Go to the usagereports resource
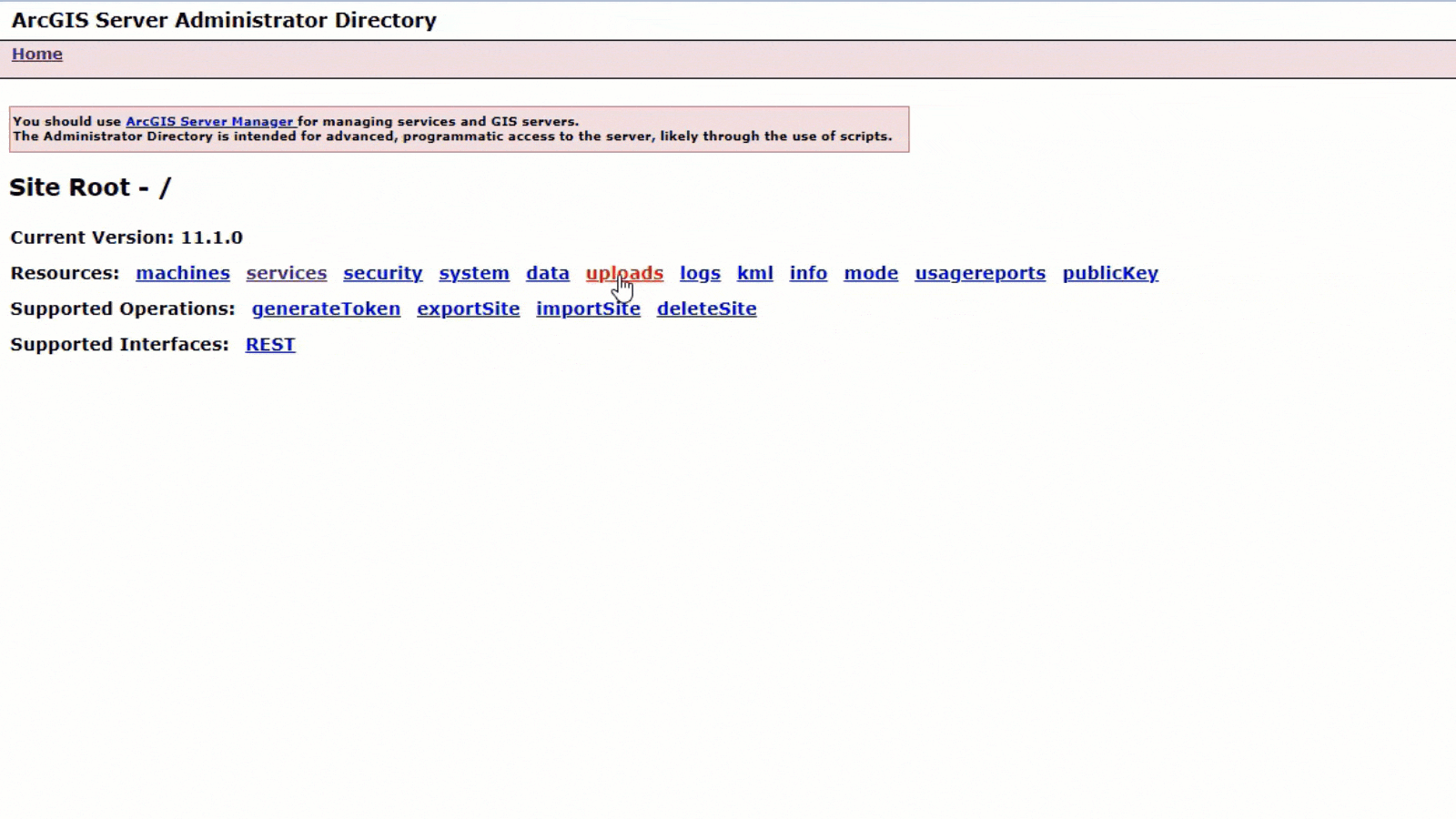 [x=980, y=273]
